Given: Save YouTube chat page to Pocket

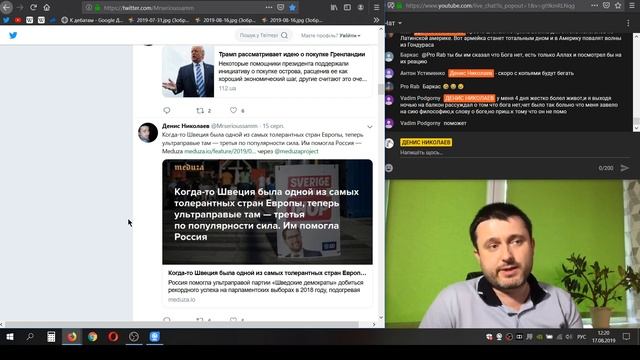Looking at the screenshot, I should [607, 5].
